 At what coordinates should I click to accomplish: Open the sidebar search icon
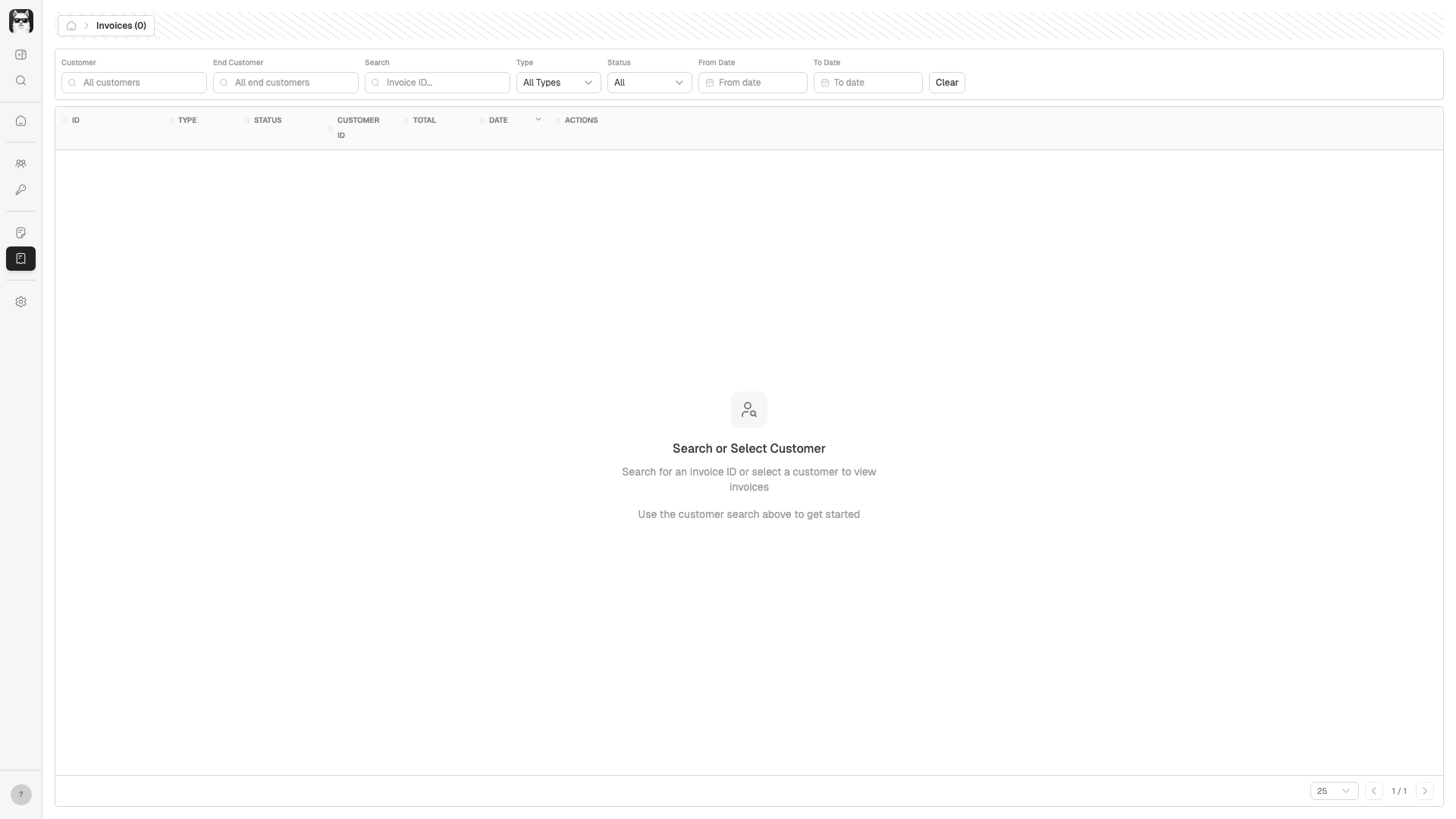click(x=20, y=80)
